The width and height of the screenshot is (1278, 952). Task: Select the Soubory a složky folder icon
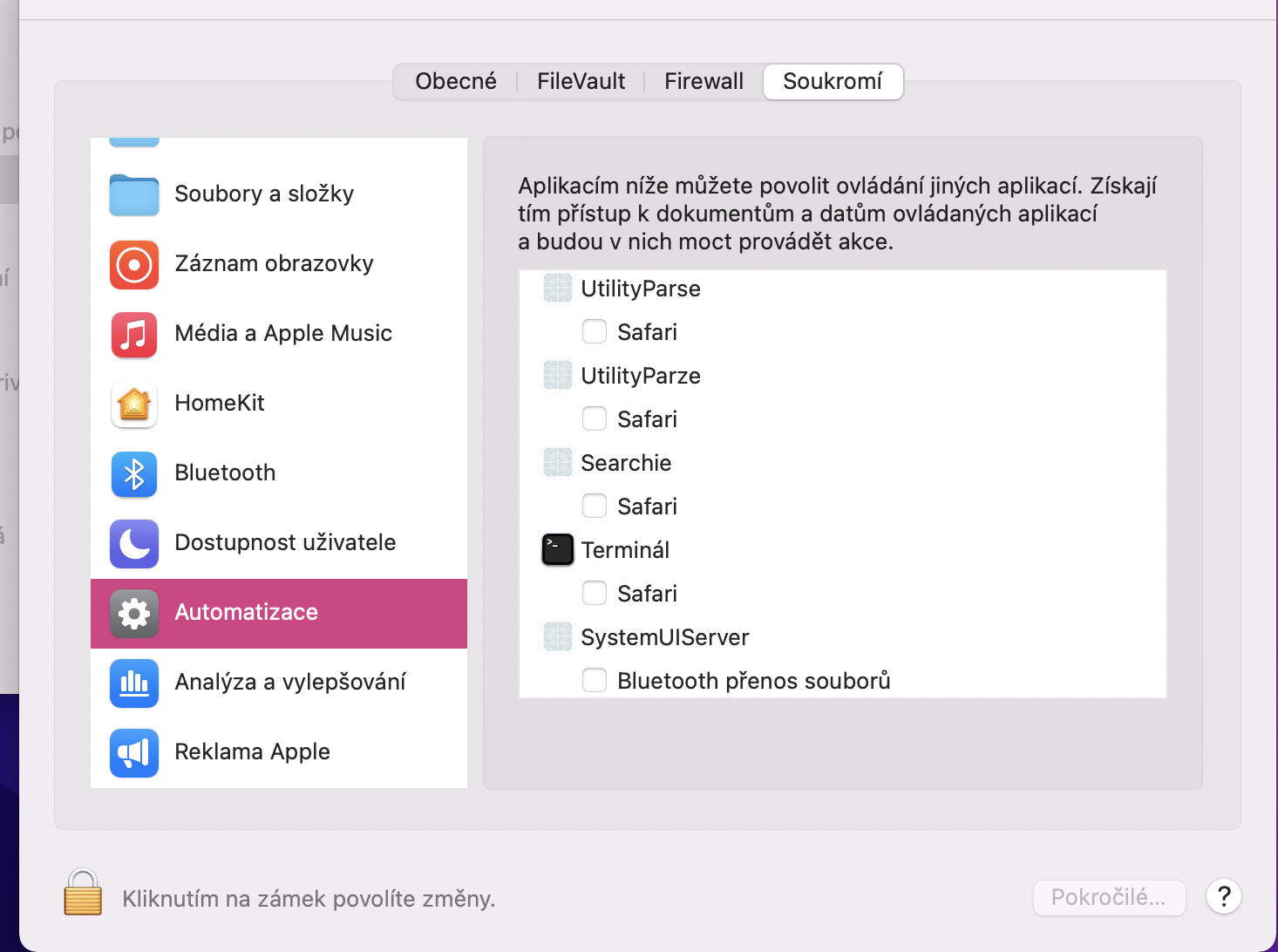pos(134,194)
